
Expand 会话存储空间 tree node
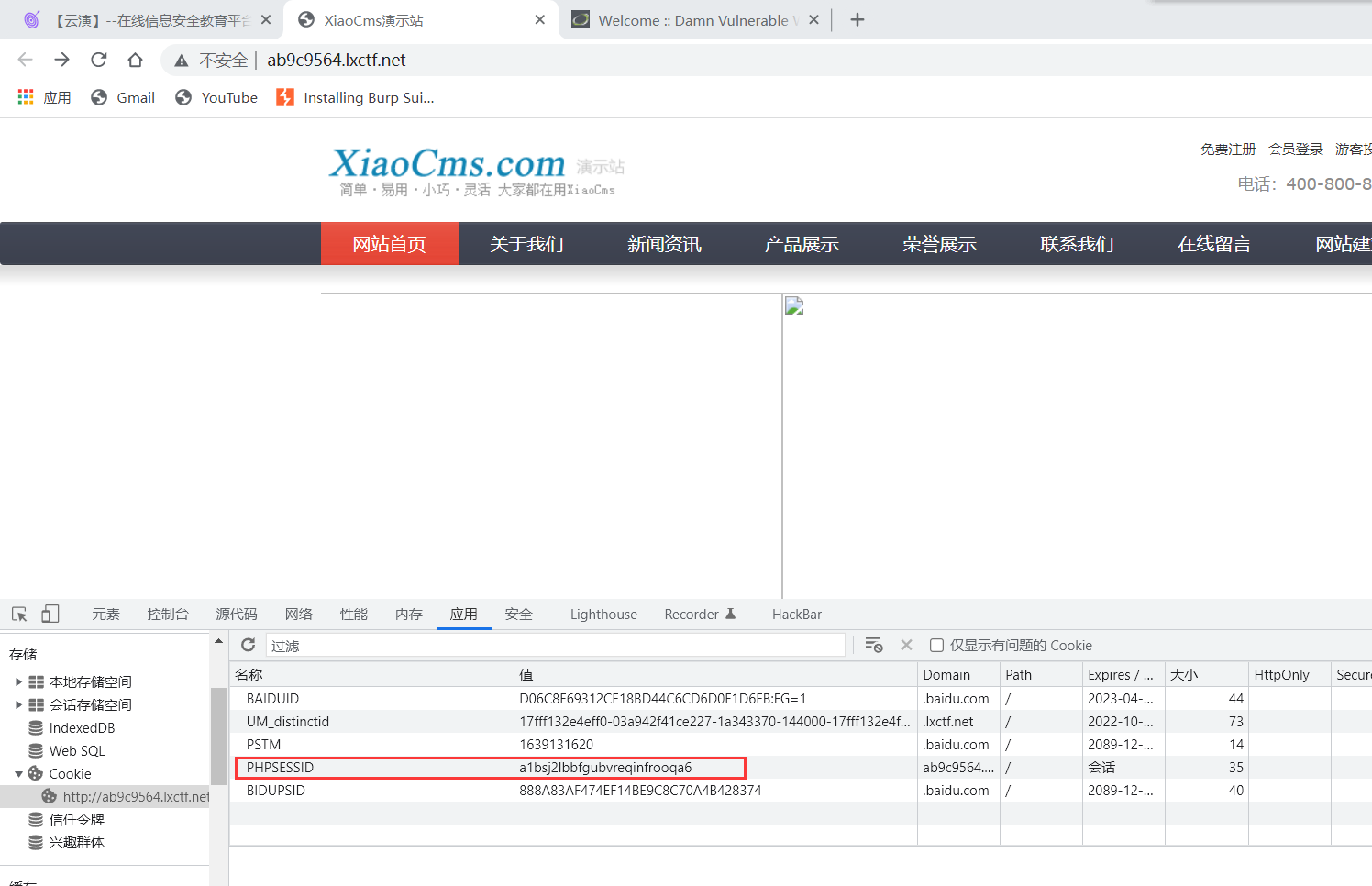tap(18, 704)
